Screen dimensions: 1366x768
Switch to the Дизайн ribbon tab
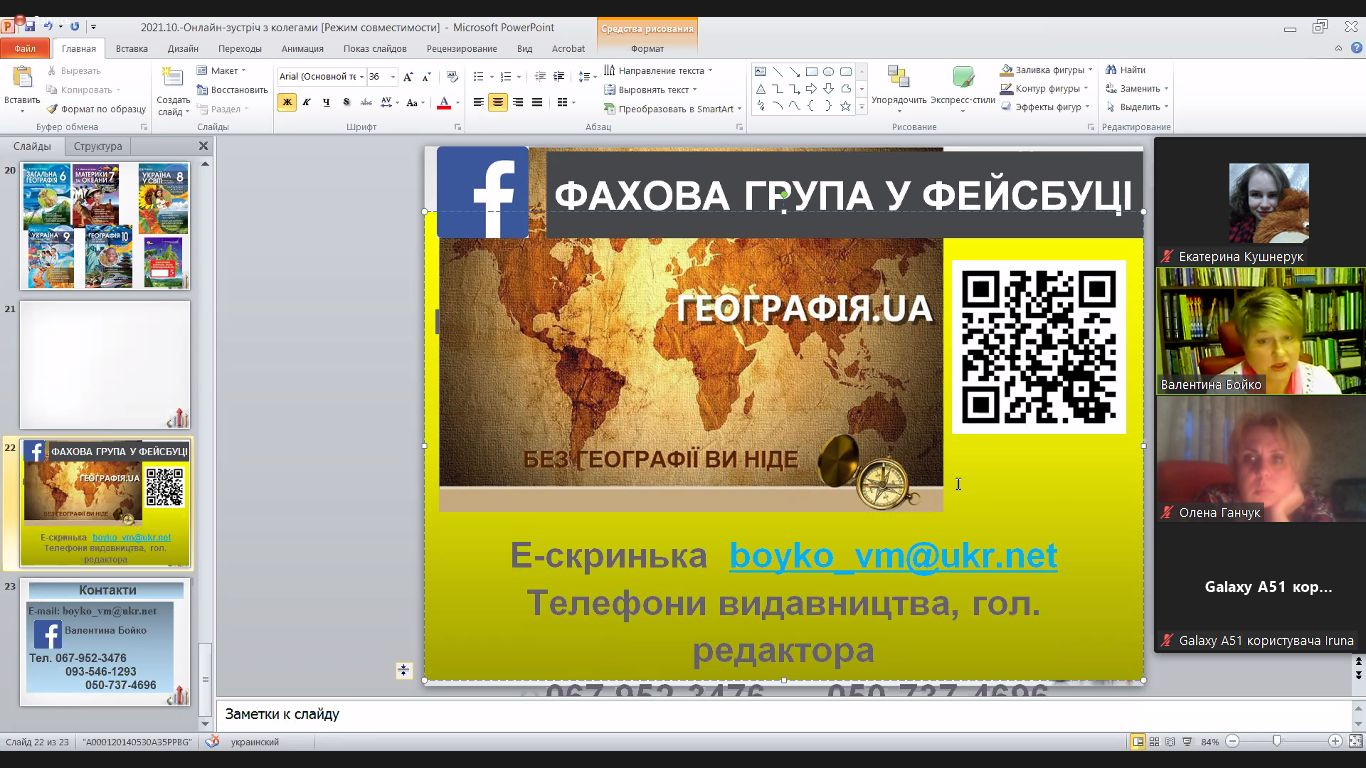(x=183, y=48)
